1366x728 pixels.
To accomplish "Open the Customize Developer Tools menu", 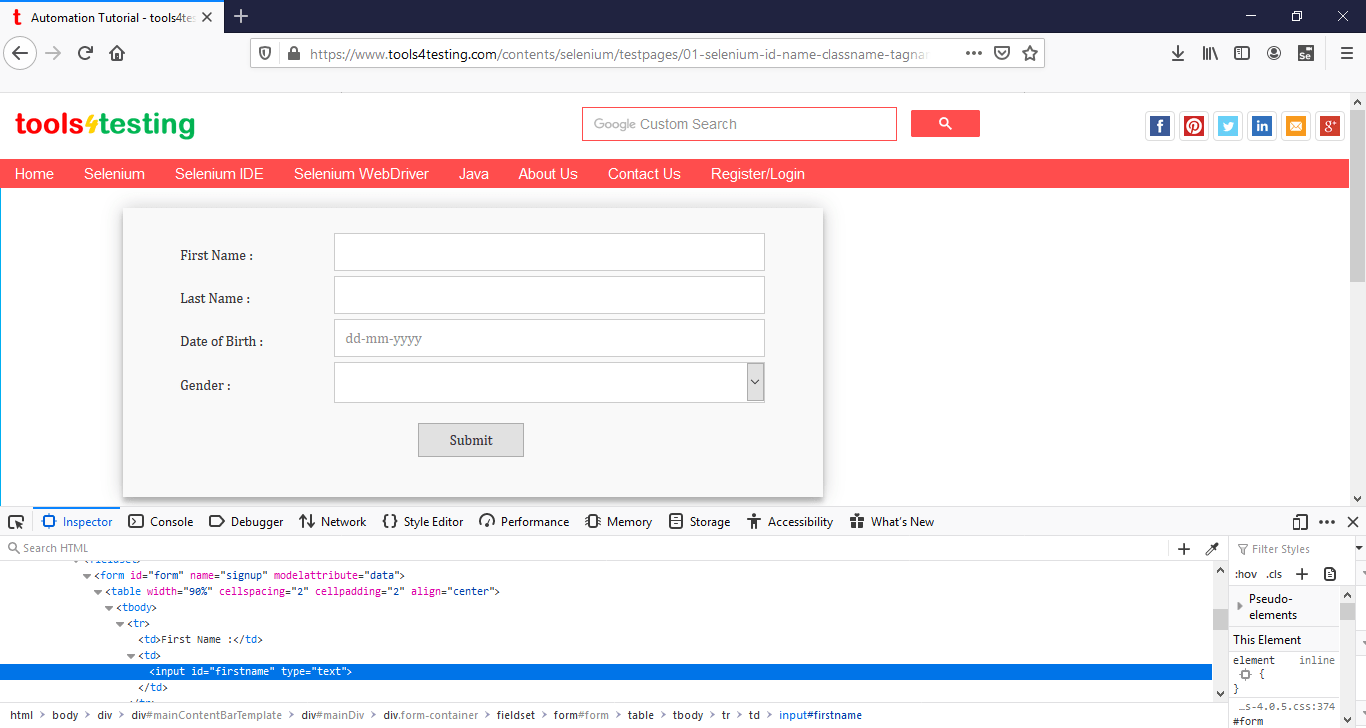I will [1327, 521].
